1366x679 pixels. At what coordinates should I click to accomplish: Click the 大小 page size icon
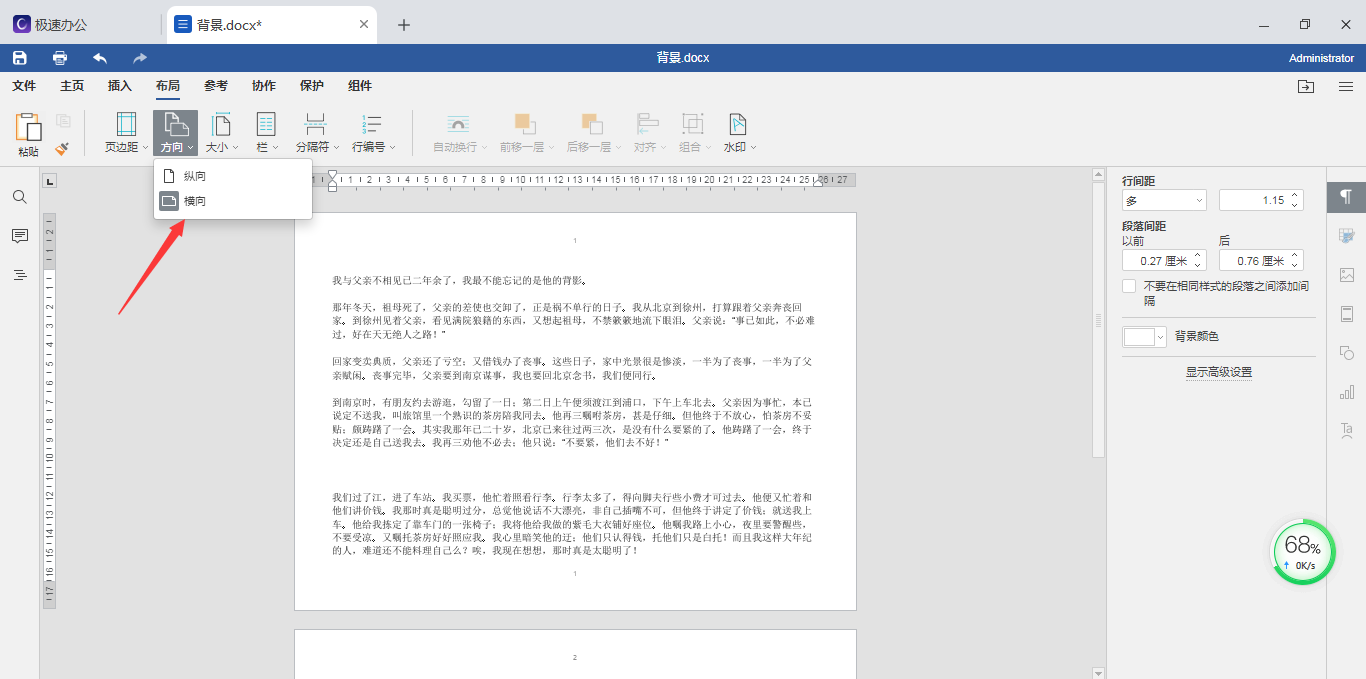pyautogui.click(x=221, y=124)
